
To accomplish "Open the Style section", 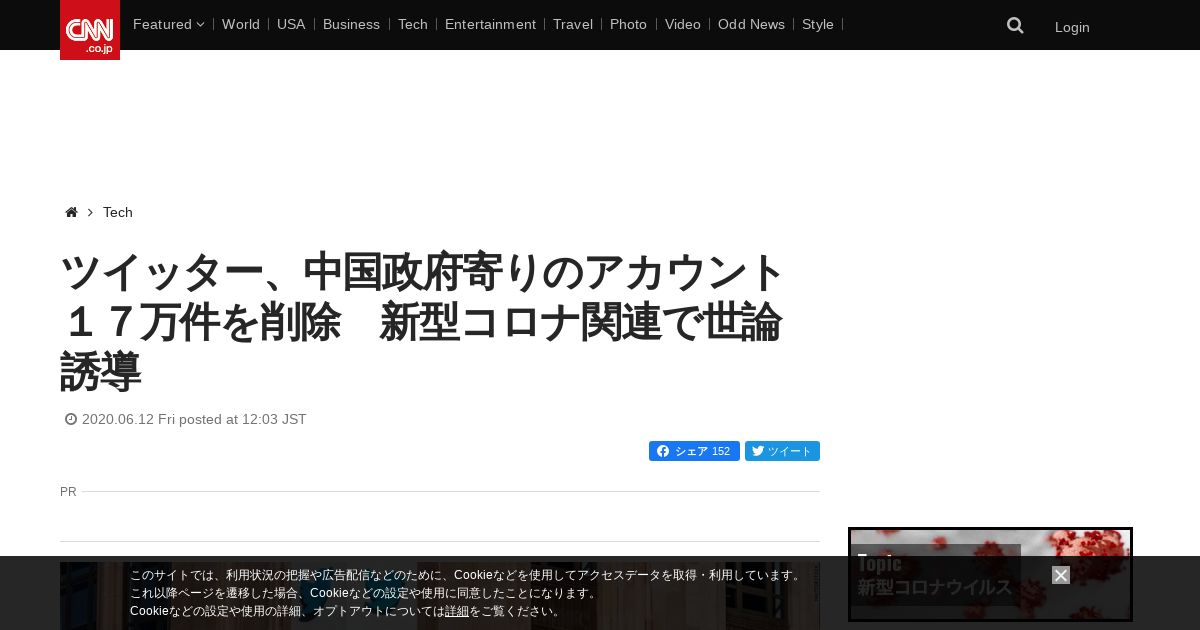I will 818,24.
